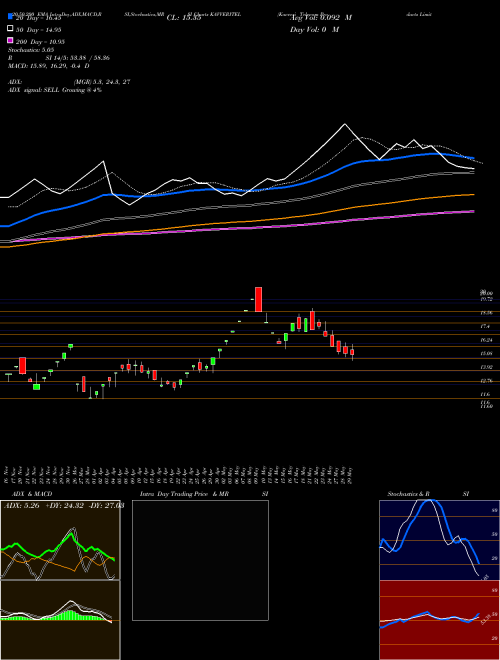
Task: Click the '(MGR) 5.3, 24.3, 27' values
Action: pos(102,82)
